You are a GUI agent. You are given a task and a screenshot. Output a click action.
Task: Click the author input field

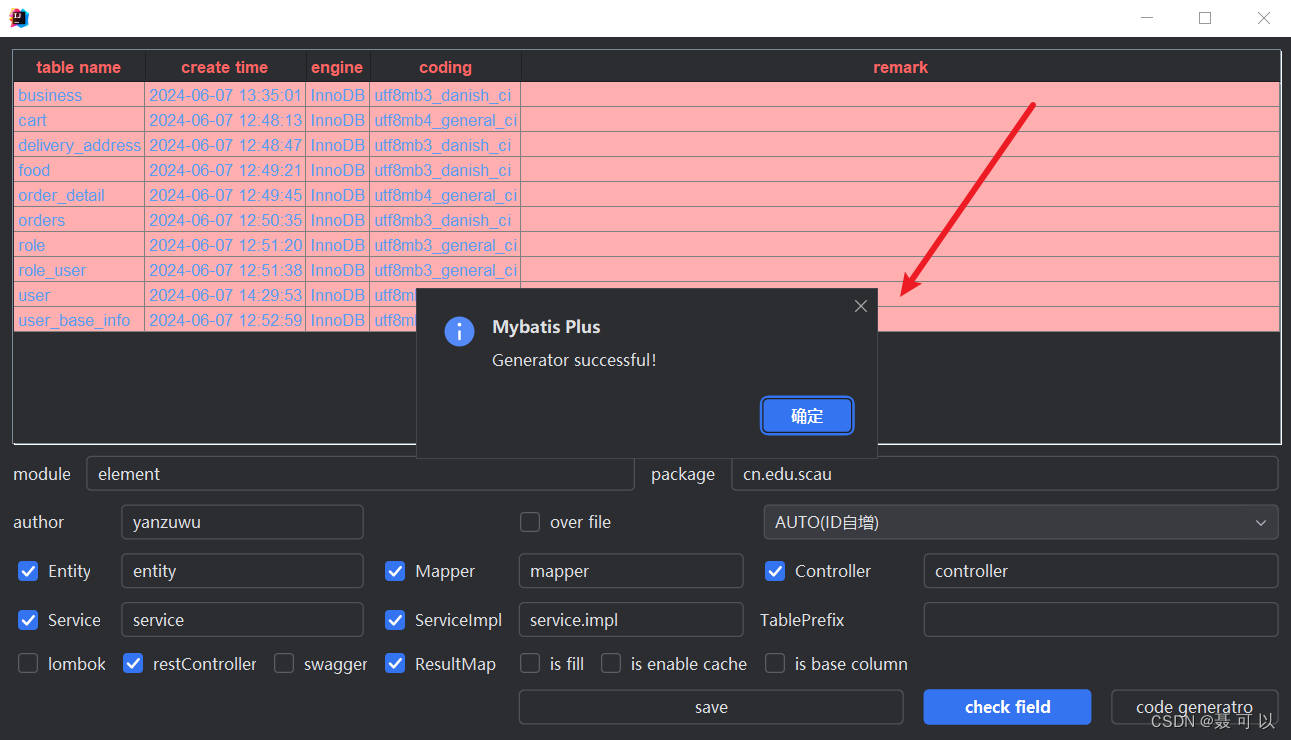[242, 522]
